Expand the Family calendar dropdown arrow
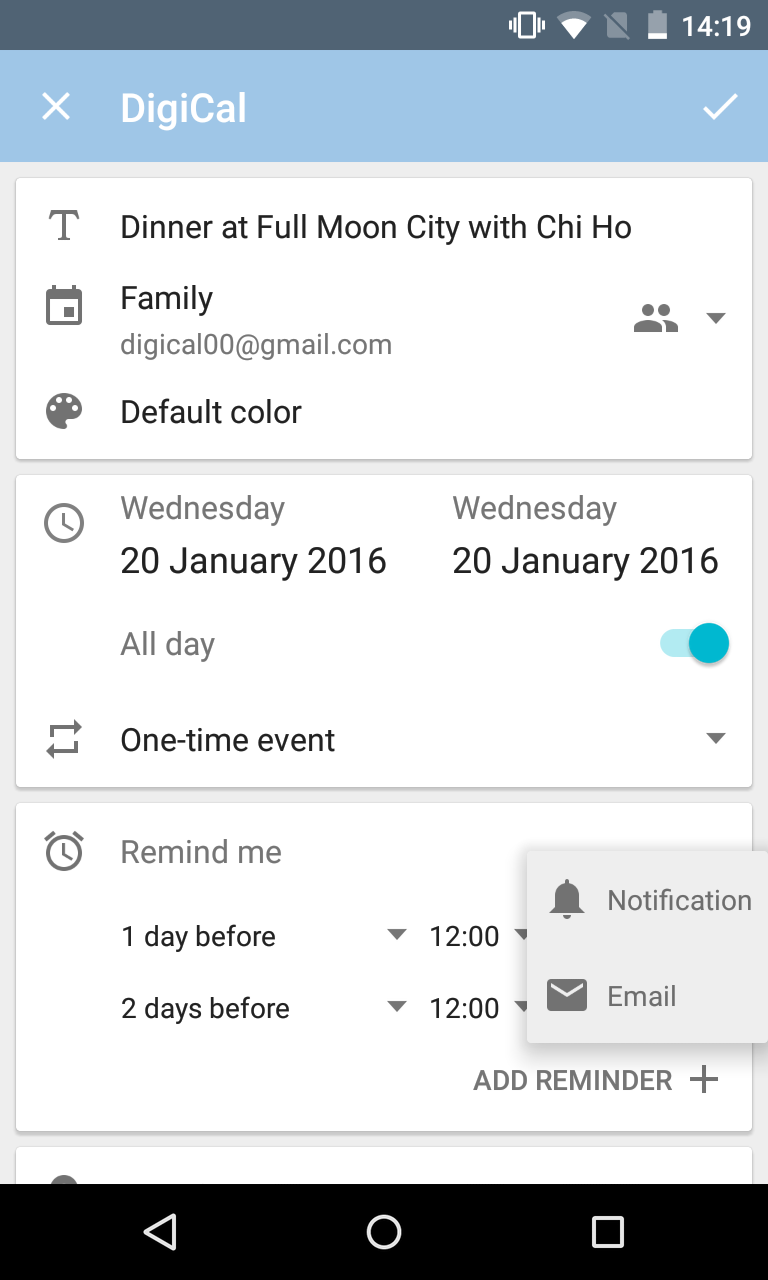The height and width of the screenshot is (1280, 768). (x=715, y=318)
